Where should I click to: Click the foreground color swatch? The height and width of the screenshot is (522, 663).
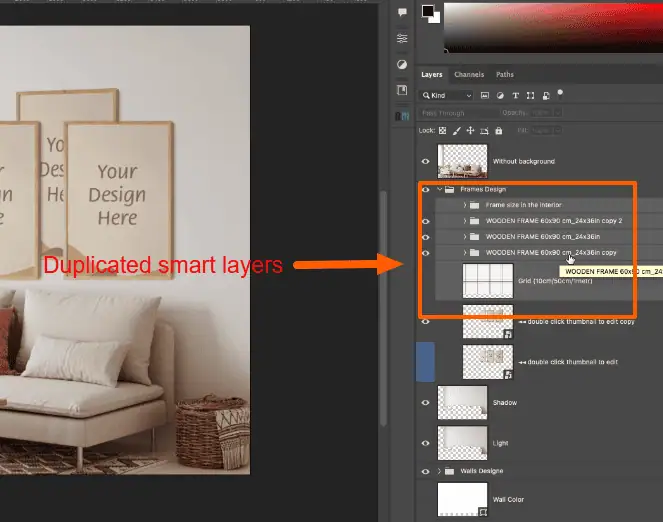click(x=427, y=11)
